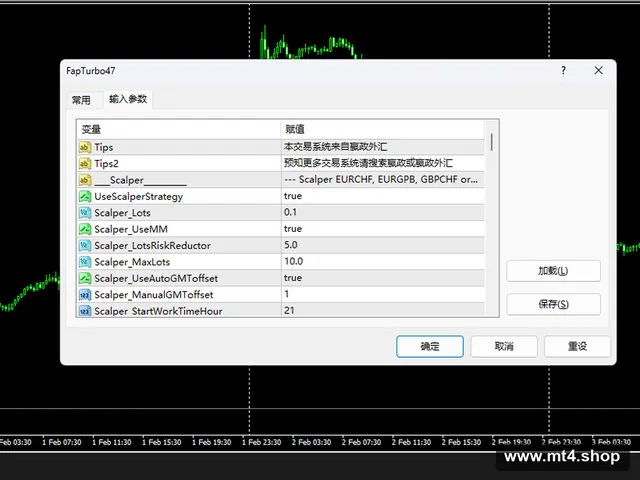Click the string icon beside Tips2

click(x=84, y=164)
